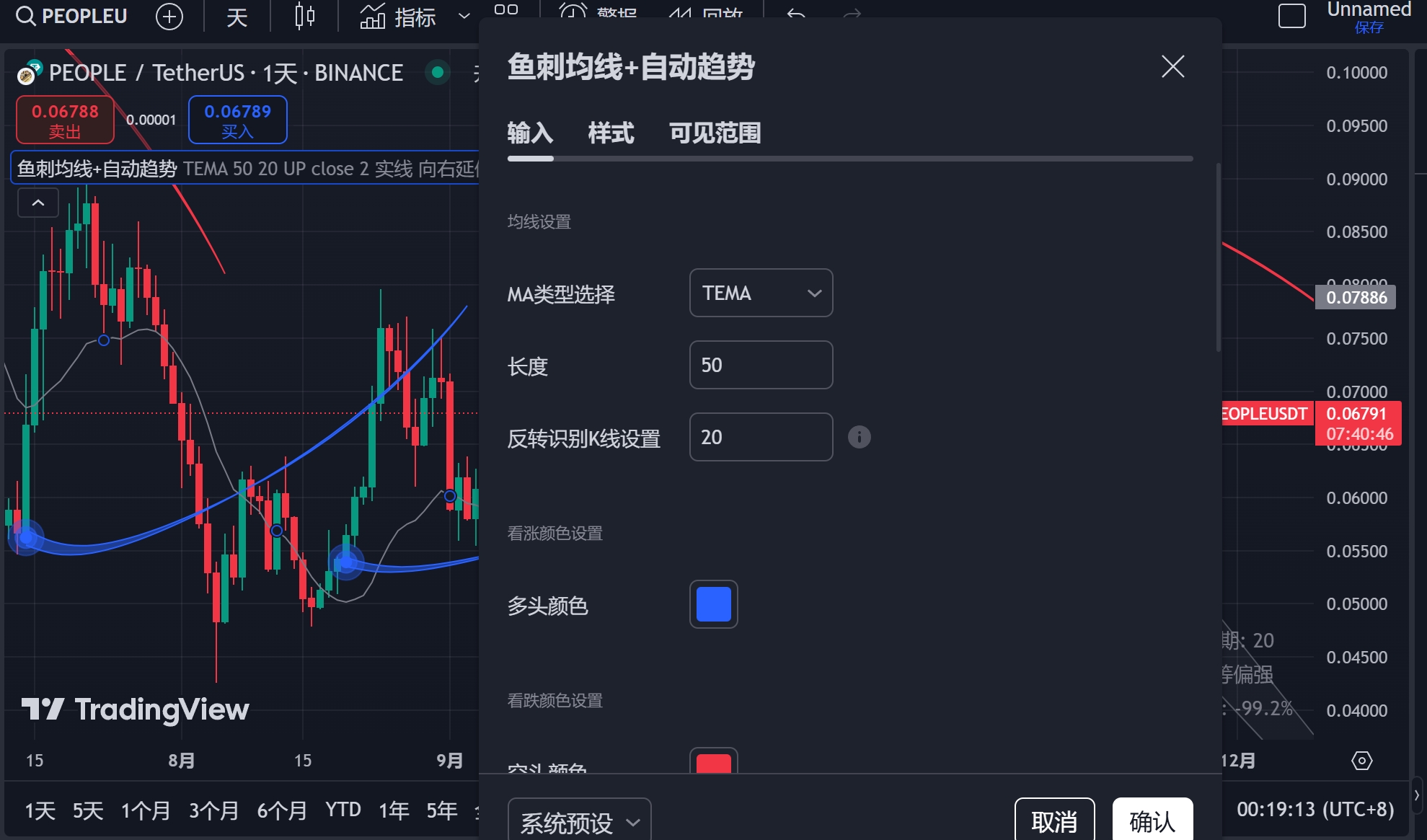Select the YTD date range
Screen dimensions: 1427x840
pos(343,810)
